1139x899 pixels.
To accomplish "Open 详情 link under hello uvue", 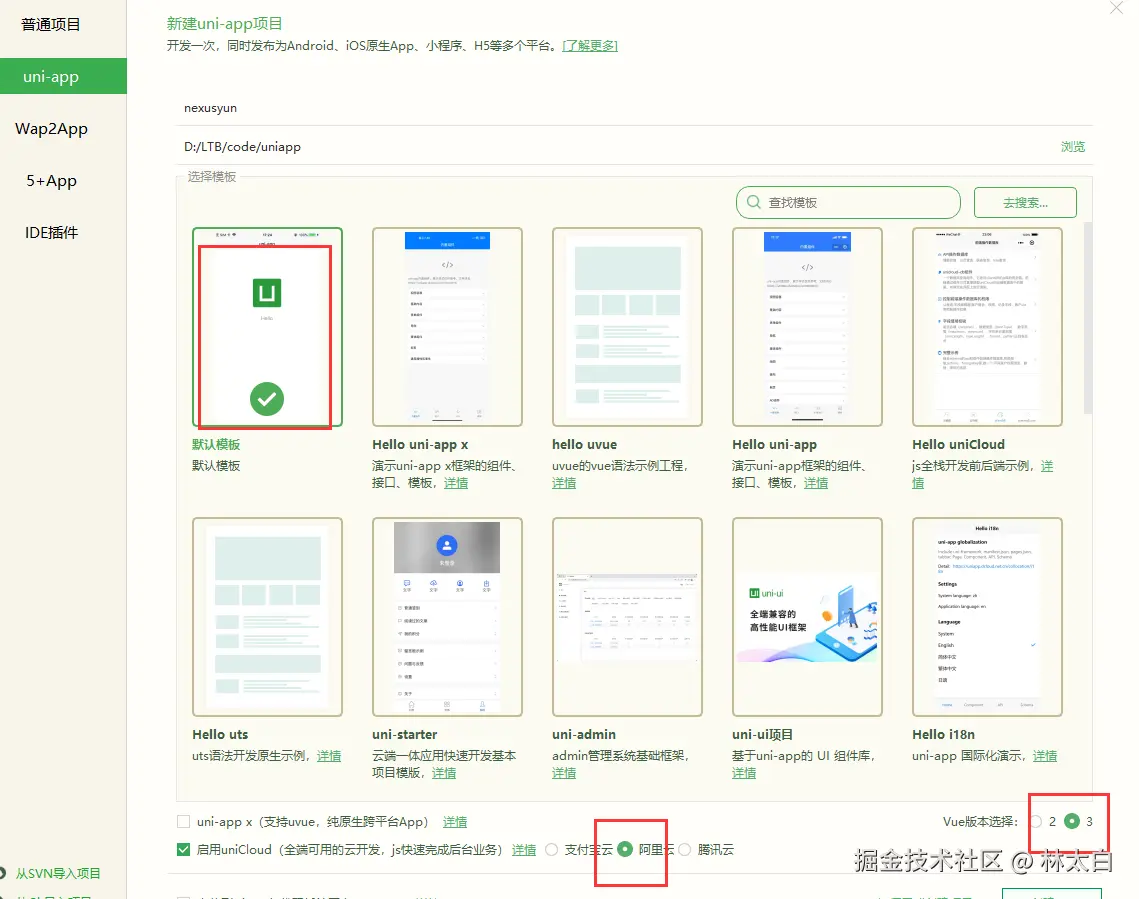I will point(564,483).
